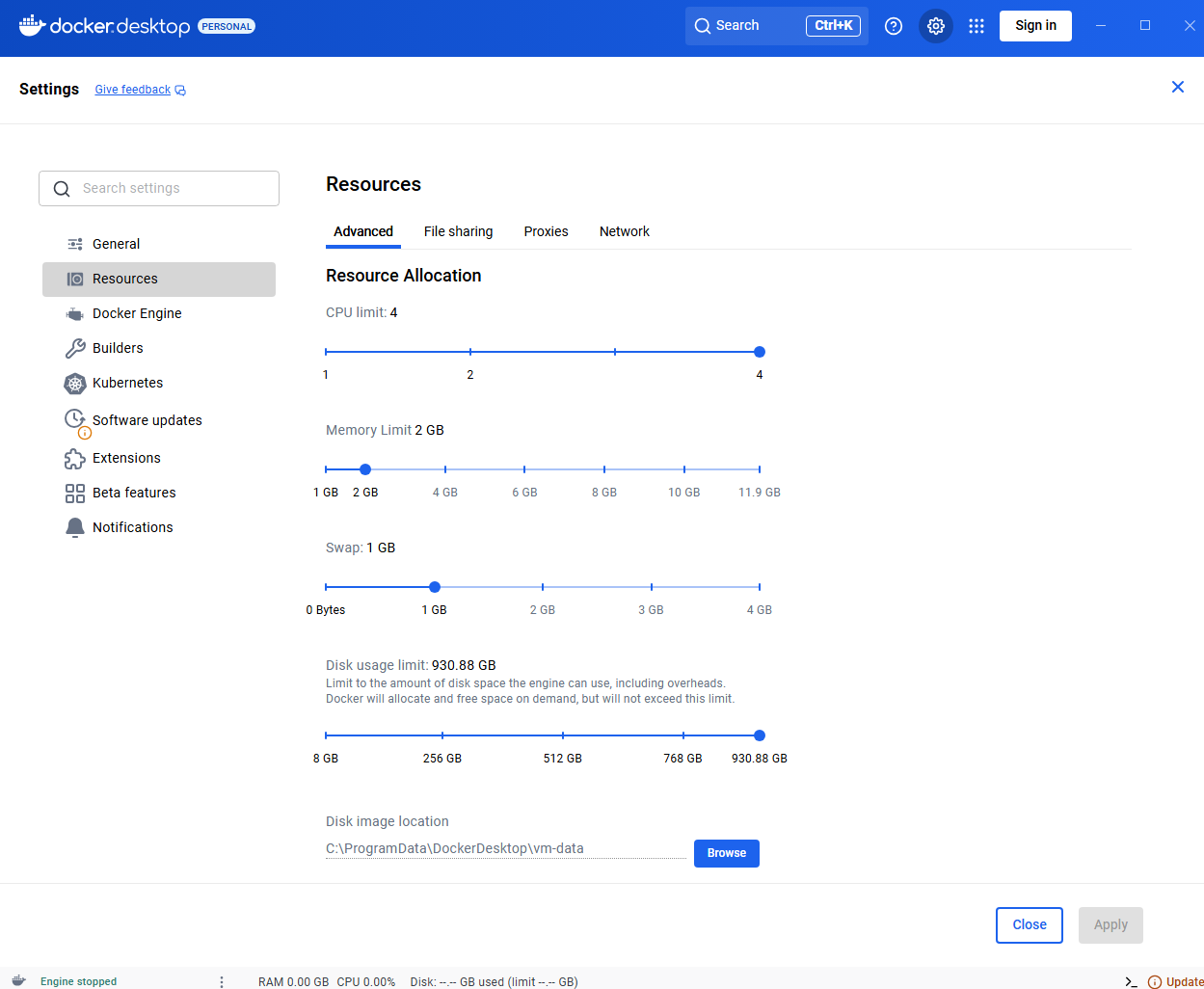Click the Sign in button

(x=1035, y=26)
